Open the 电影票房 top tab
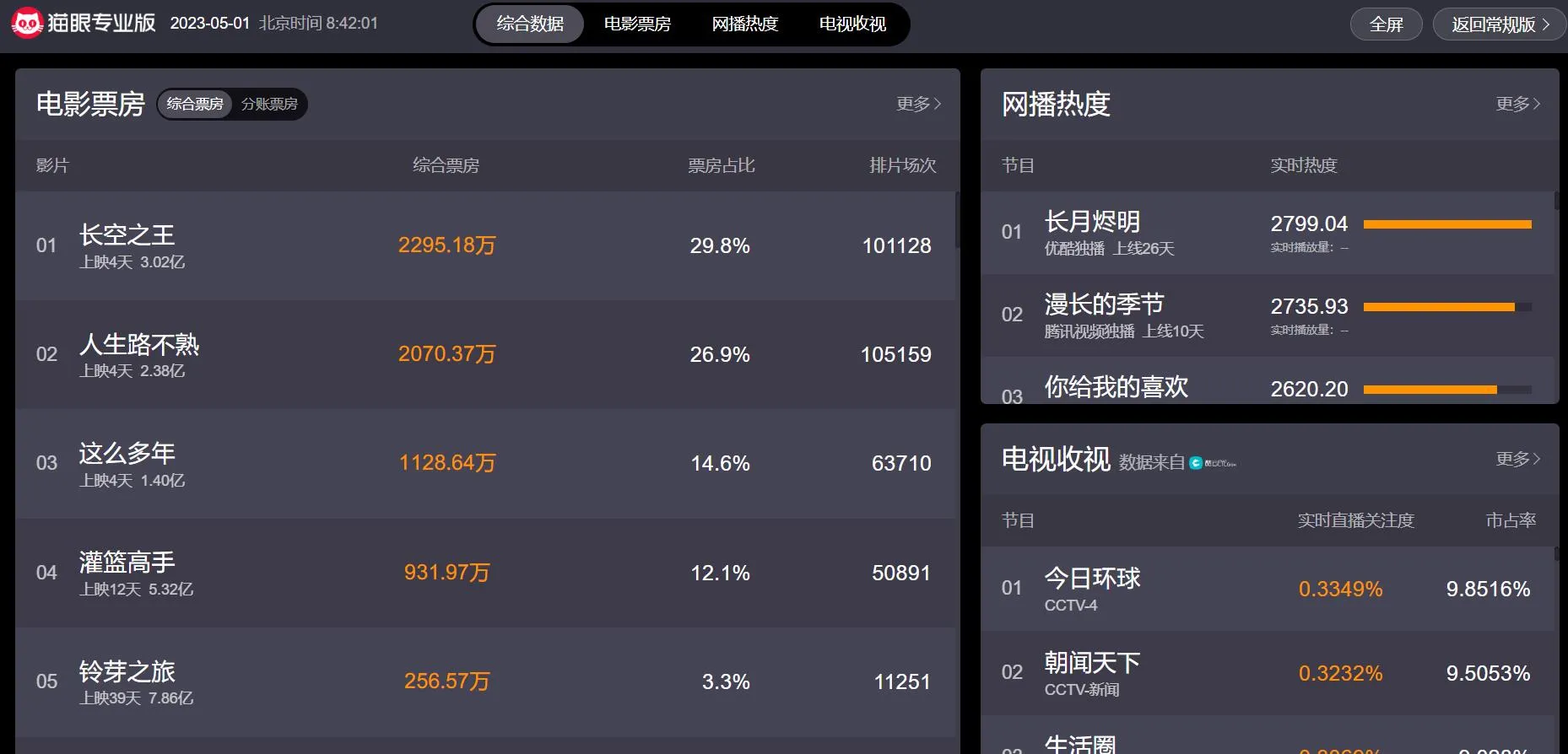The height and width of the screenshot is (754, 1568). tap(637, 24)
